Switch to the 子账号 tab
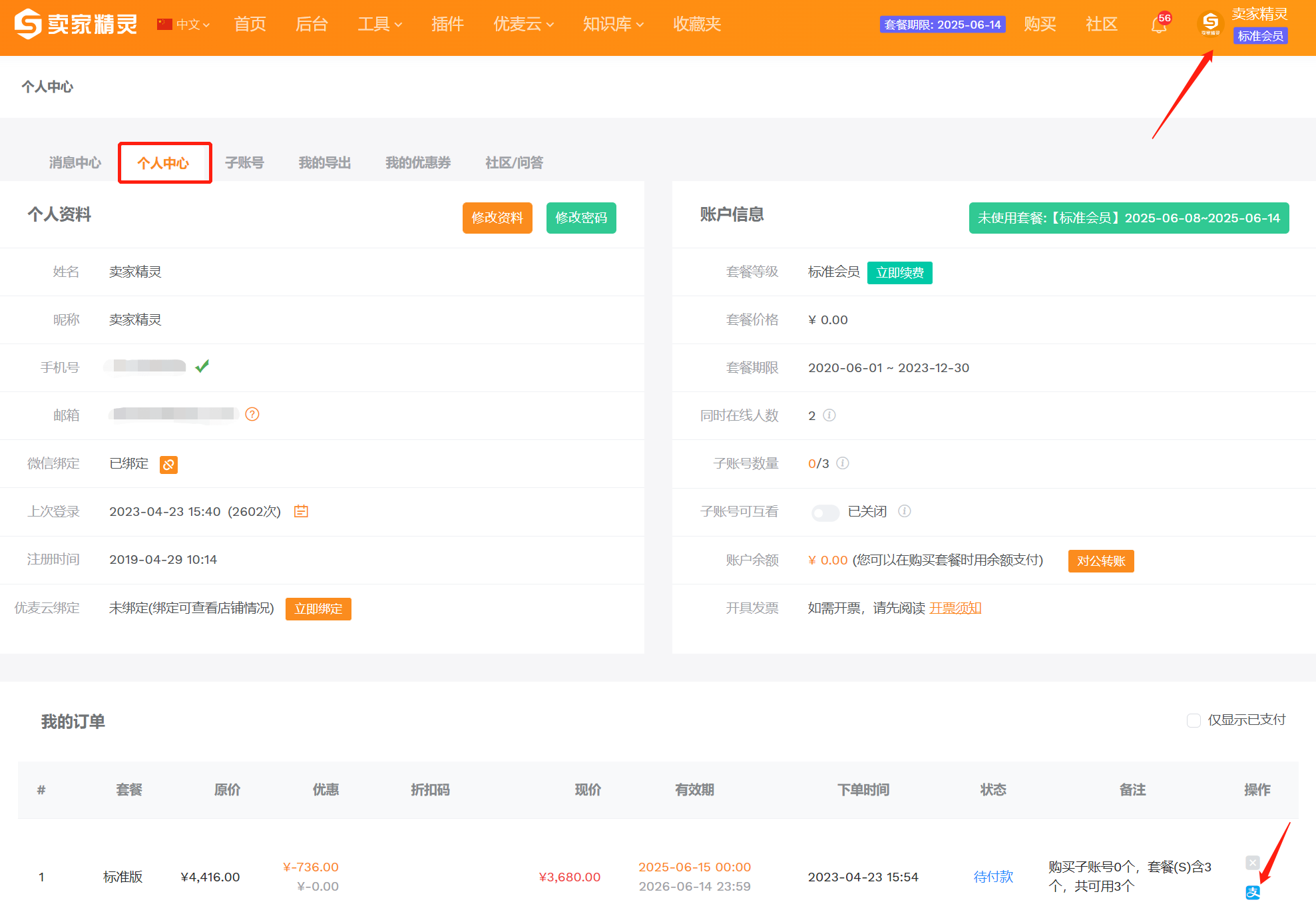 tap(244, 162)
